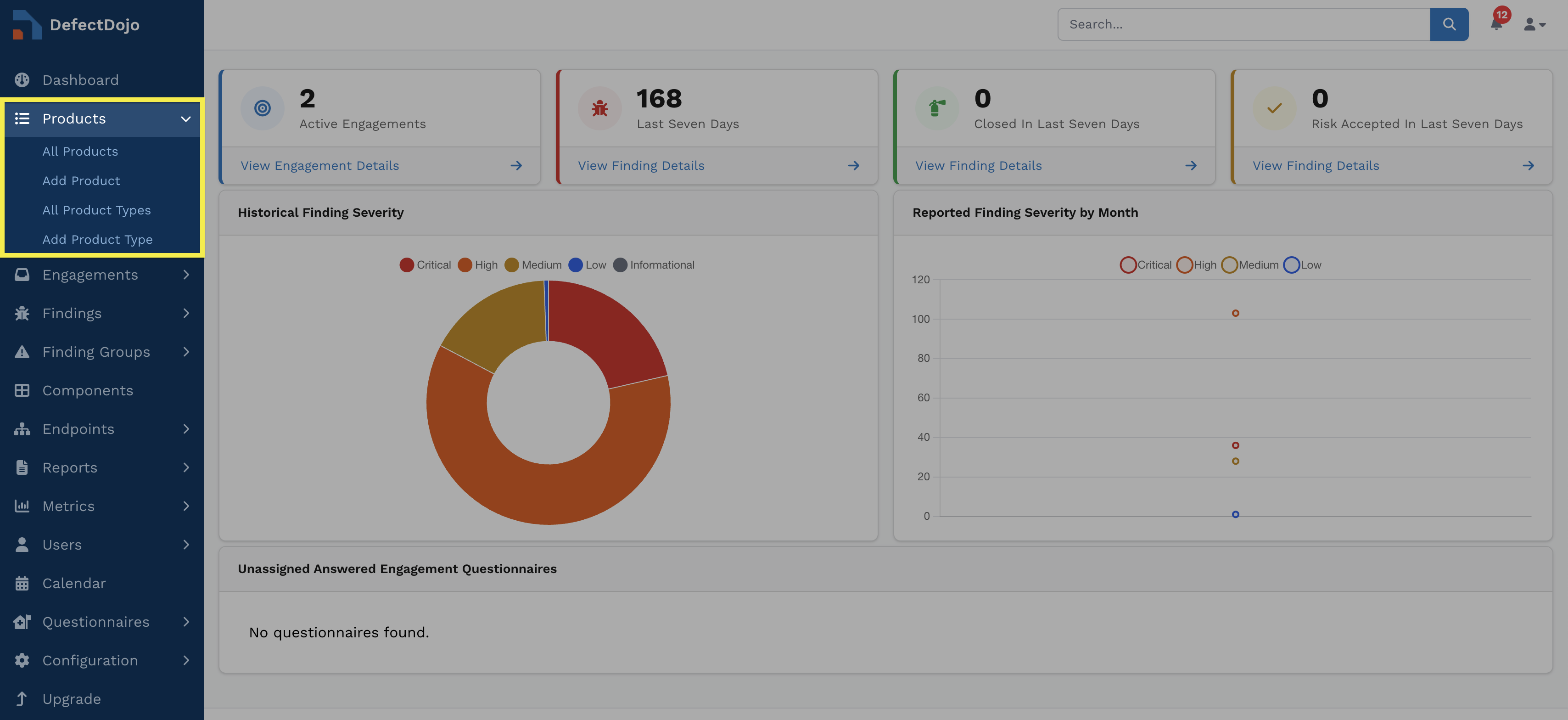
Task: Click the magnifier search button
Action: pyautogui.click(x=1449, y=24)
